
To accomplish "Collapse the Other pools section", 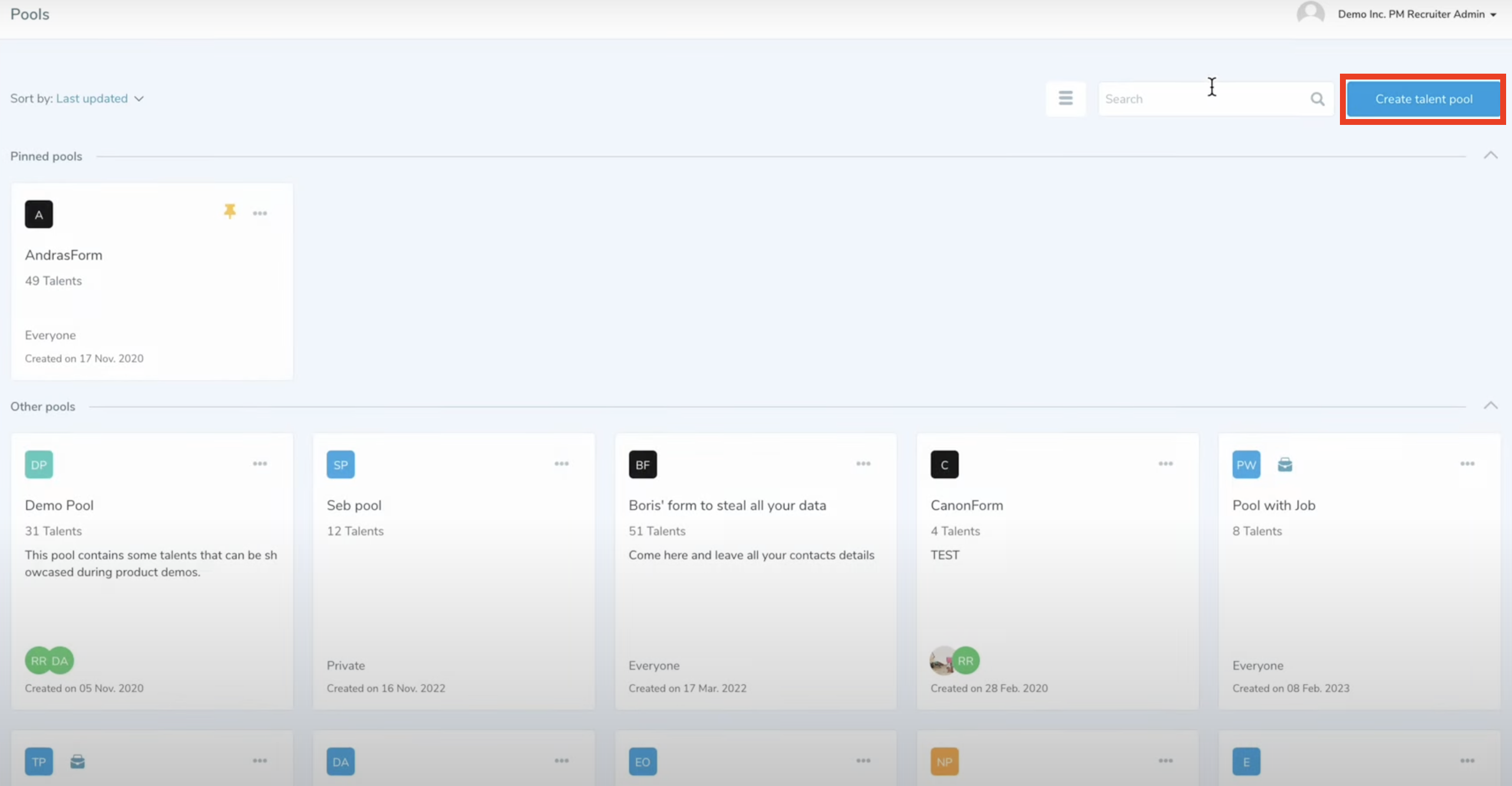I will point(1490,406).
